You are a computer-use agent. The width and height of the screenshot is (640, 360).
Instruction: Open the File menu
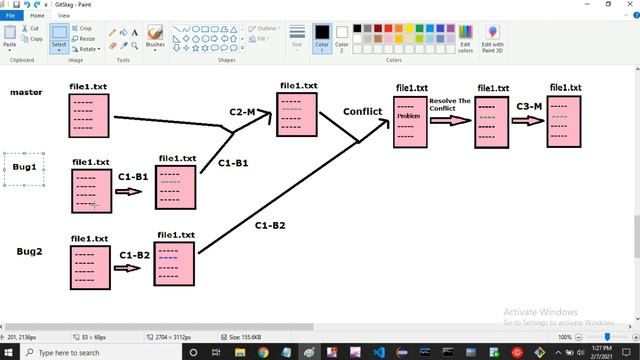[11, 16]
